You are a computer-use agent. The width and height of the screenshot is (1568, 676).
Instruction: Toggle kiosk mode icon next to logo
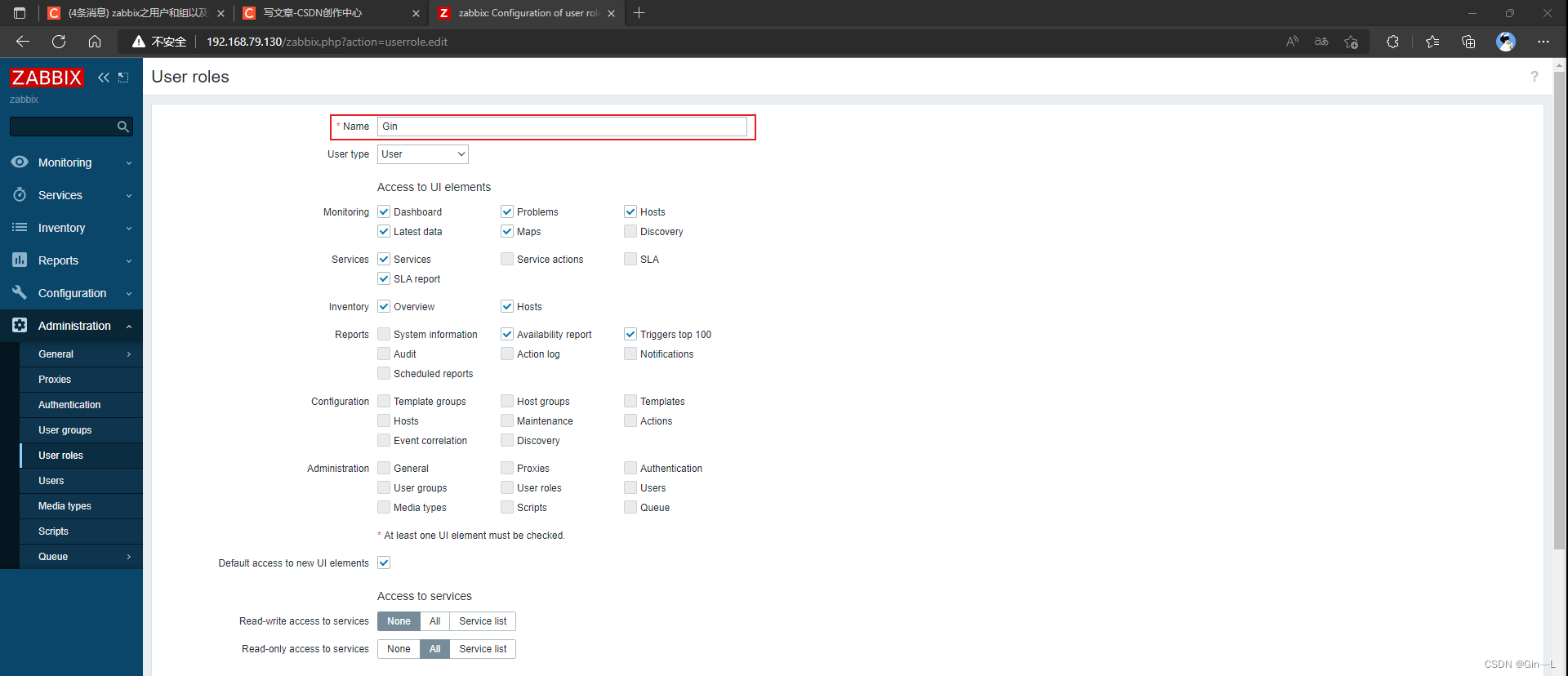pyautogui.click(x=123, y=78)
